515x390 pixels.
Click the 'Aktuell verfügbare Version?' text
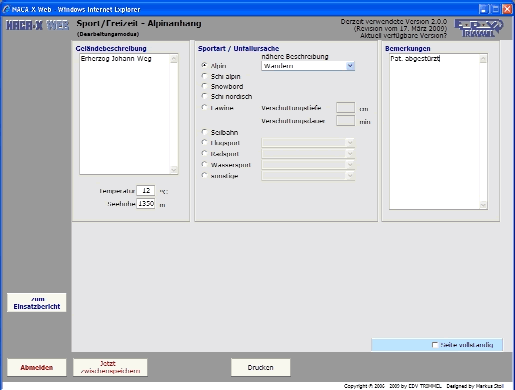403,35
